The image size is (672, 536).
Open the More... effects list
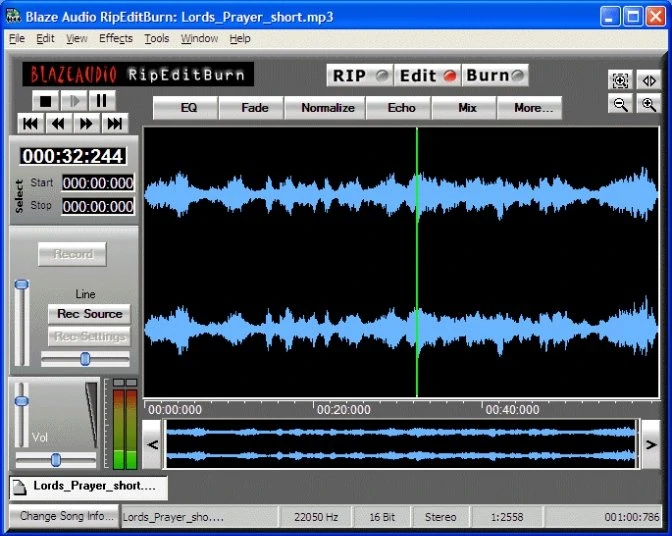tap(530, 108)
